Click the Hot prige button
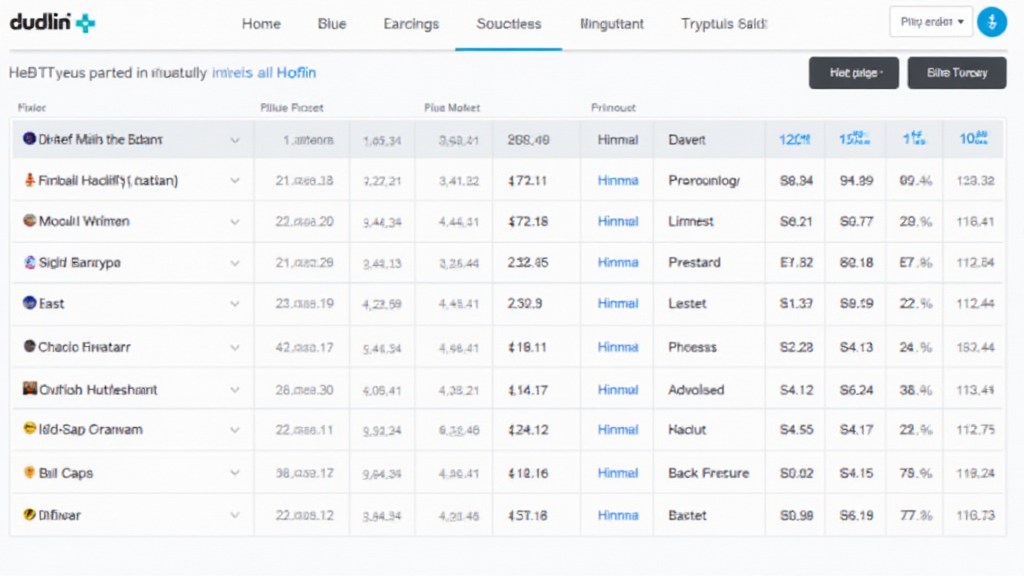Screen dimensions: 1024x576 click(852, 72)
